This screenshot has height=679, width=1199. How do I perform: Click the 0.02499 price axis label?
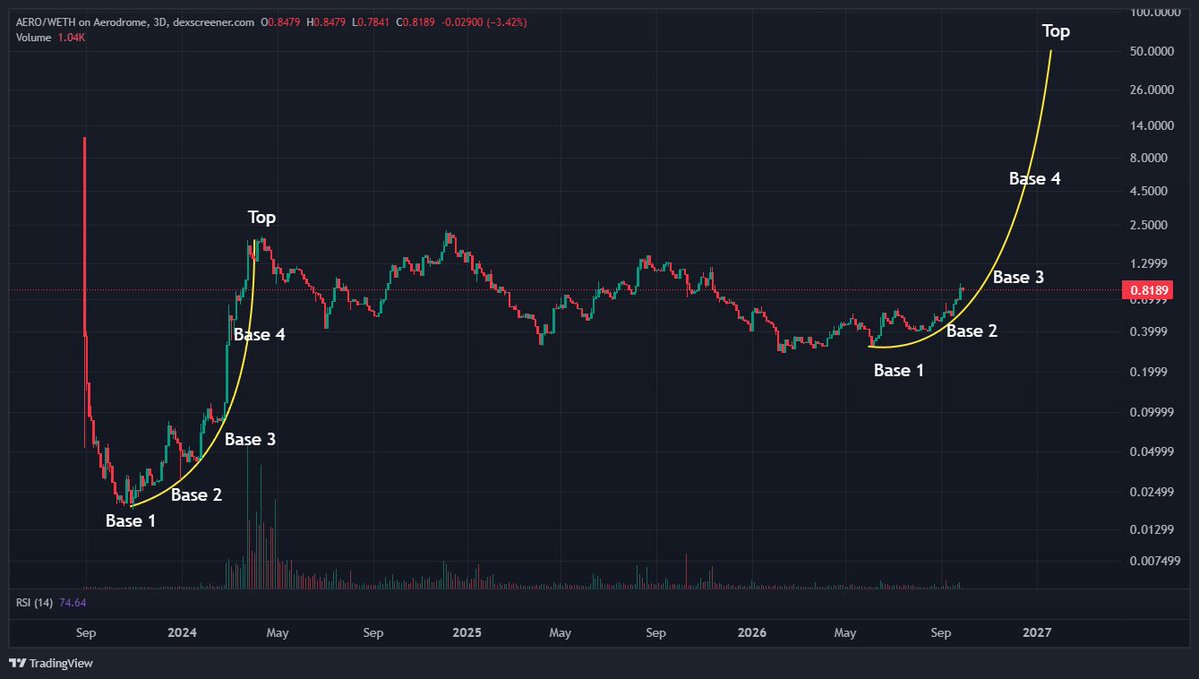pos(1152,492)
